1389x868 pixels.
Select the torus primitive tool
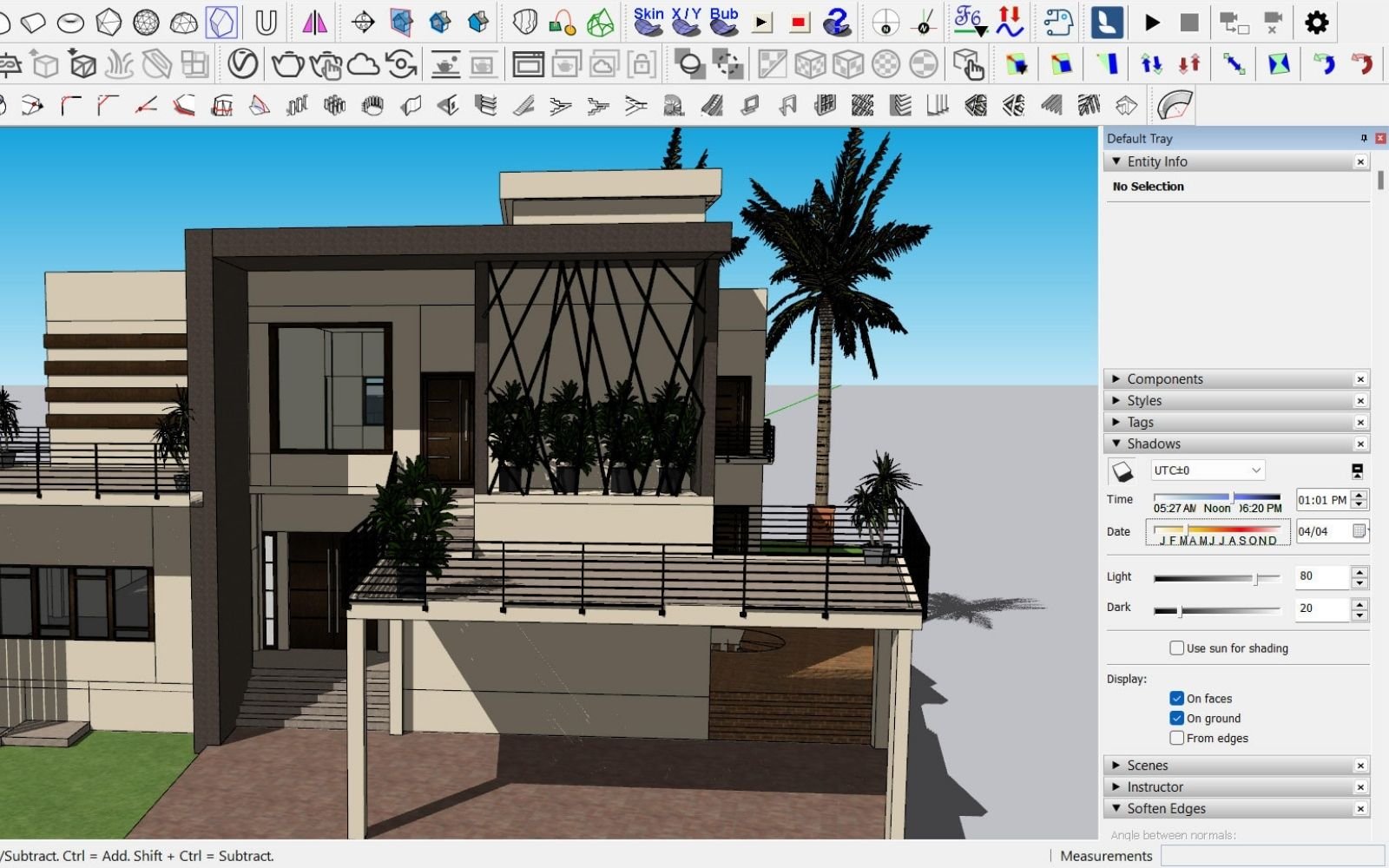(71, 22)
